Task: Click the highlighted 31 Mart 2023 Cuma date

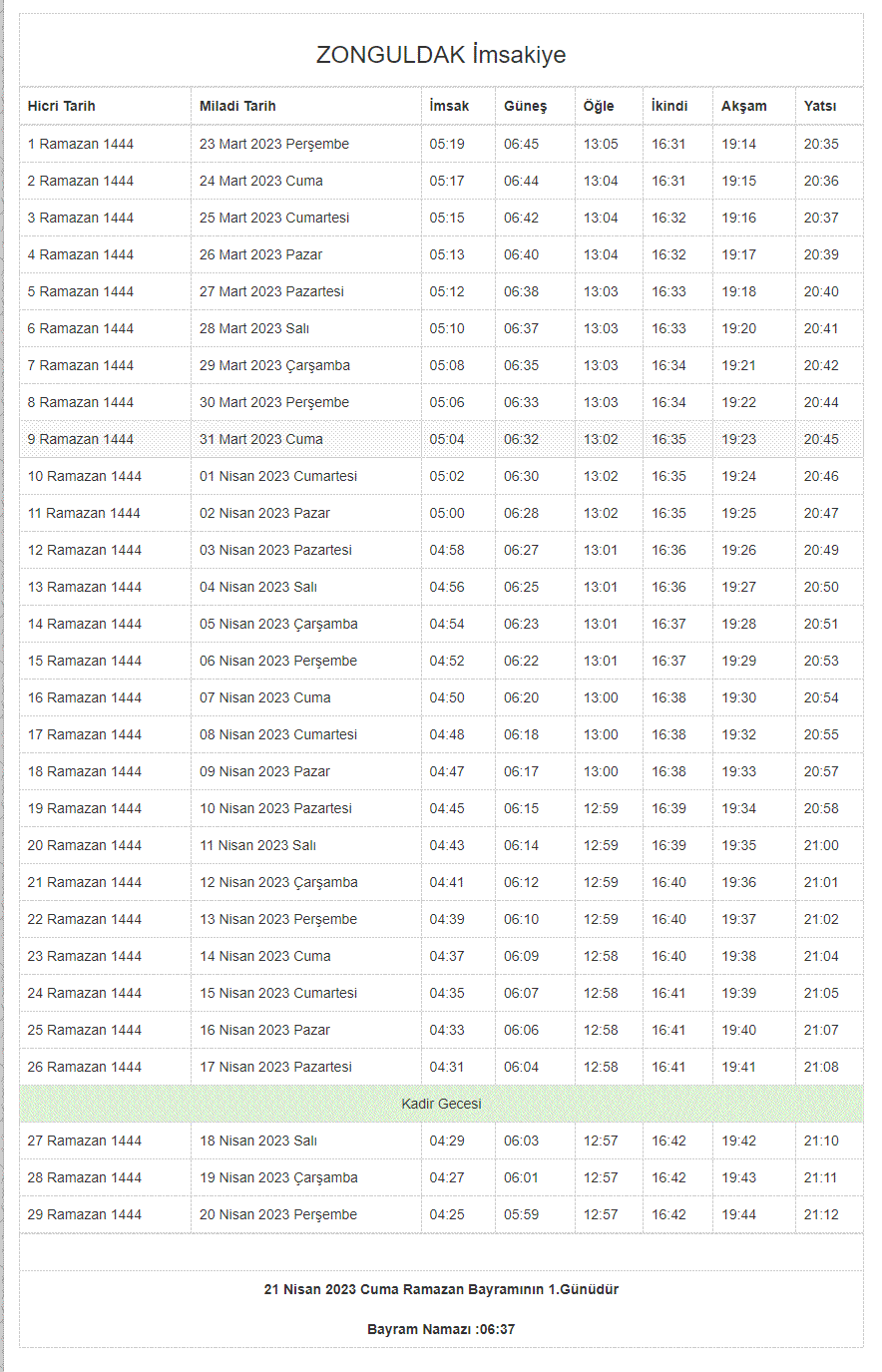Action: tap(261, 439)
